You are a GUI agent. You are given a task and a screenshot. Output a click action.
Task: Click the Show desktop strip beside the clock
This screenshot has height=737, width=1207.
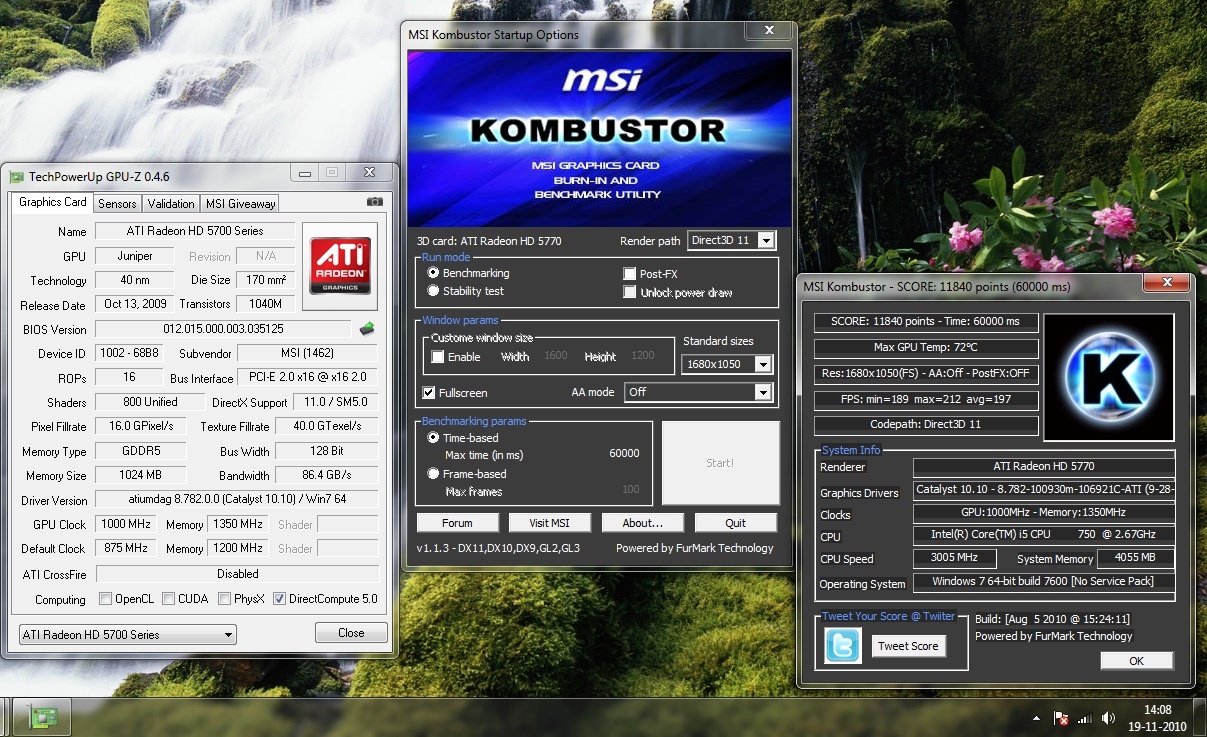click(1199, 717)
